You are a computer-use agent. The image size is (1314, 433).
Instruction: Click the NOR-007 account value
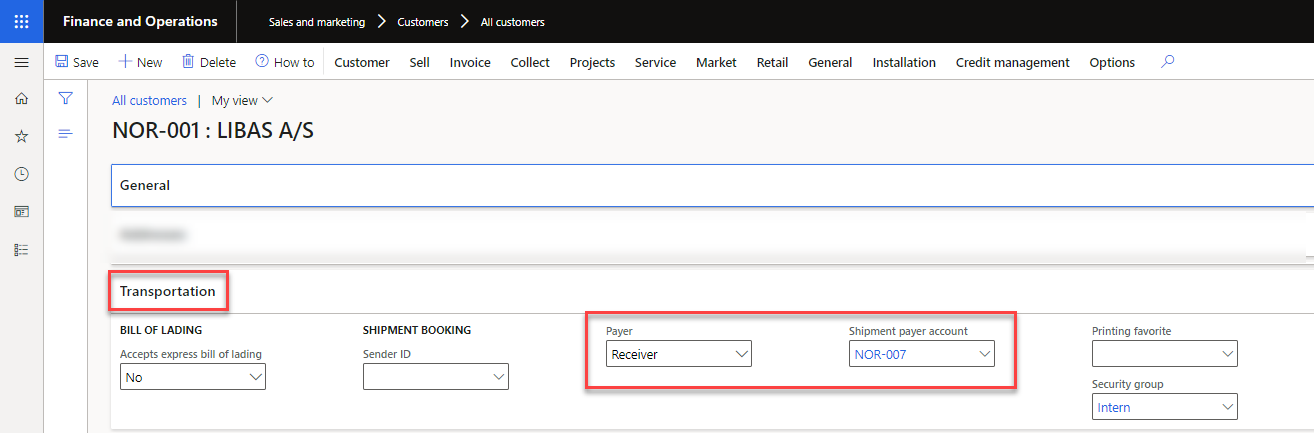[880, 354]
